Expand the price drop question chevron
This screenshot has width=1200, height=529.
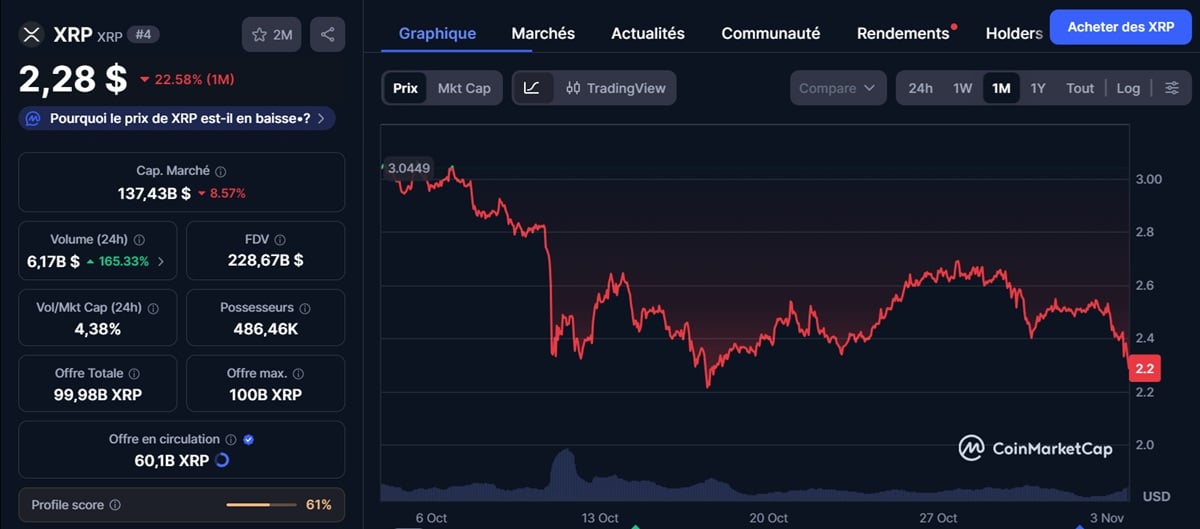[320, 118]
